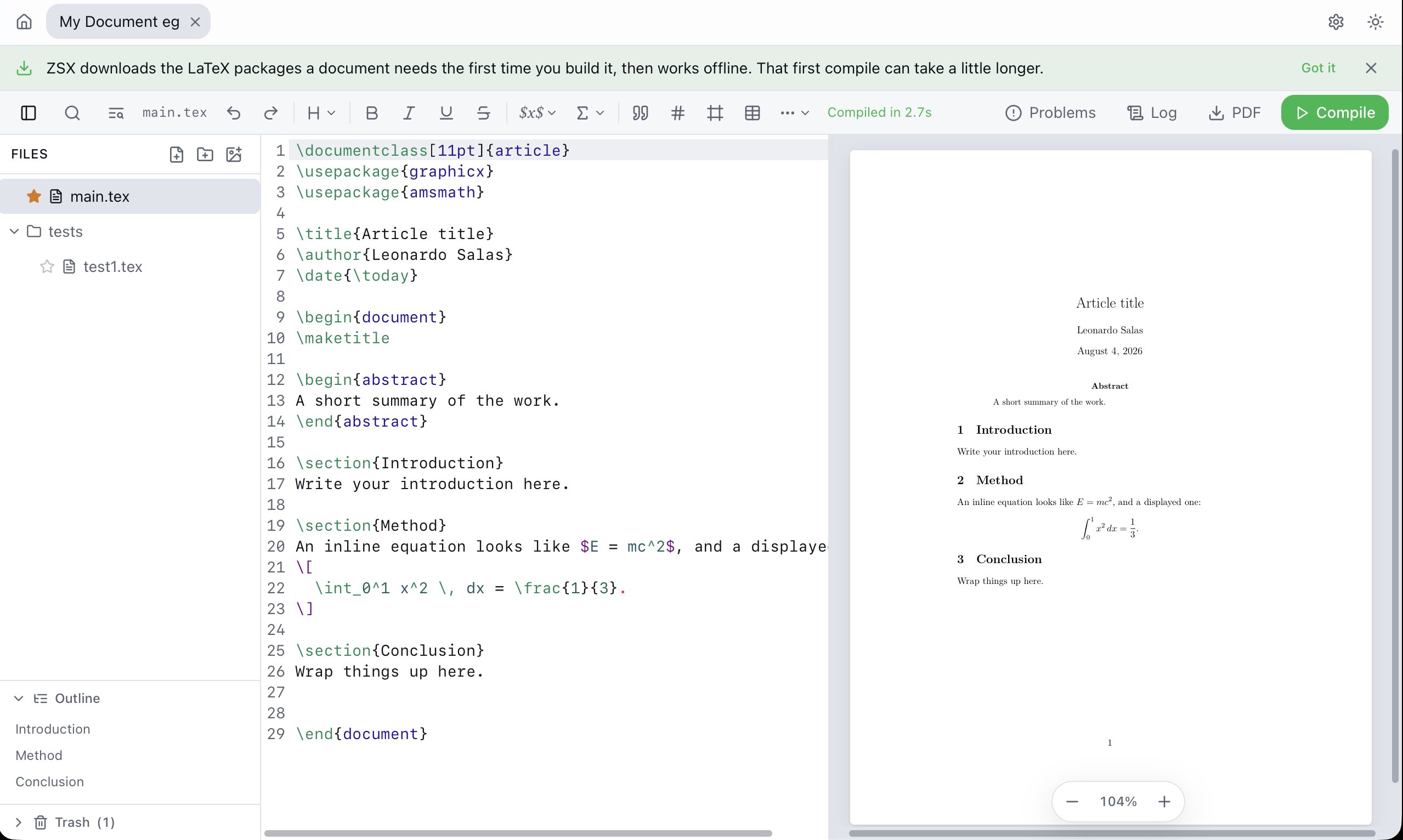Apply strikethrough formatting
The image size is (1403, 840).
tap(484, 112)
